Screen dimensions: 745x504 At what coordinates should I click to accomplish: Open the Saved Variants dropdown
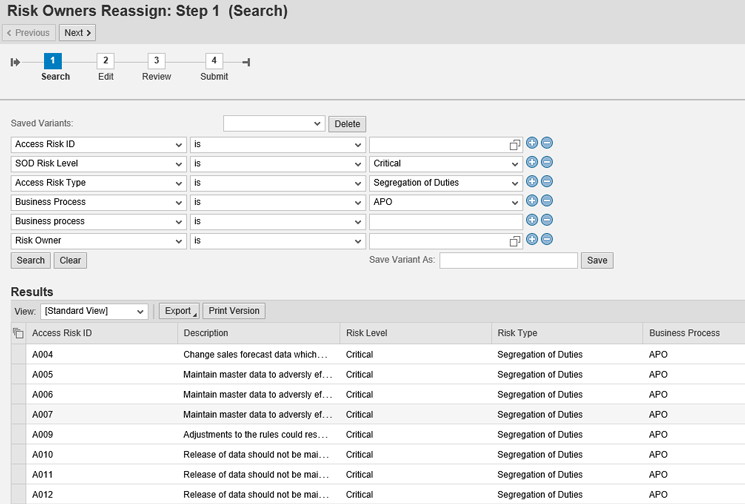273,124
